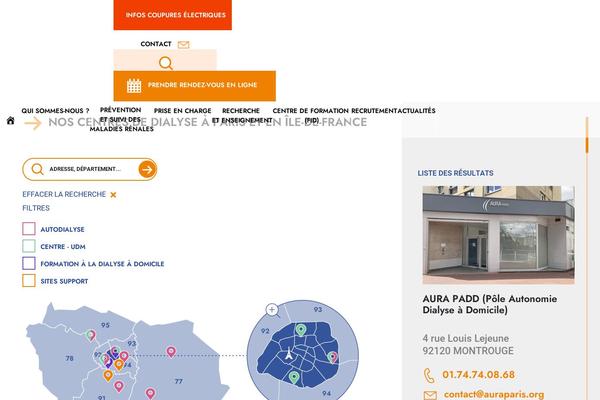Viewport: 600px width, 400px height.
Task: Click Effacer la recherche link
Action: pyautogui.click(x=64, y=194)
